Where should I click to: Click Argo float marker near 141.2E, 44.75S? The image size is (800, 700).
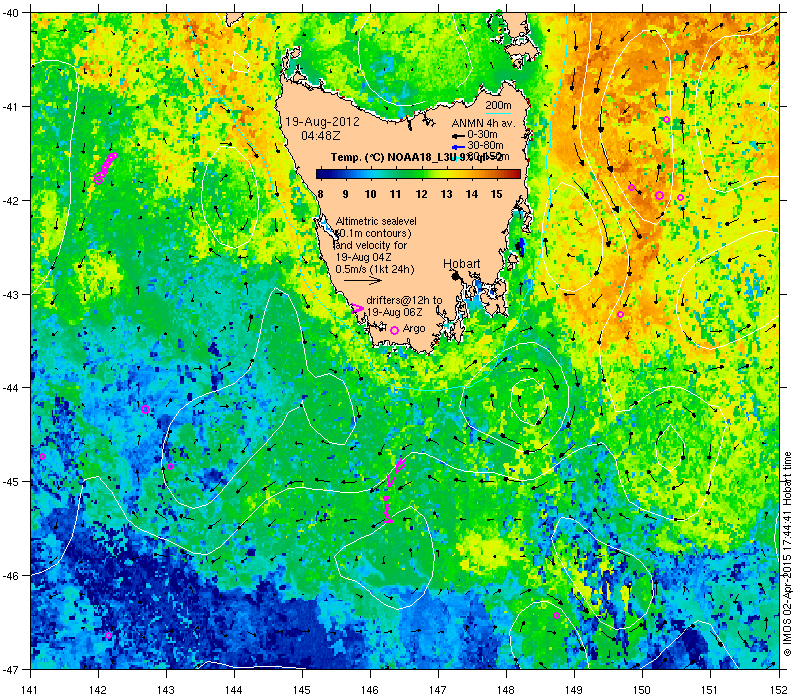(42, 456)
